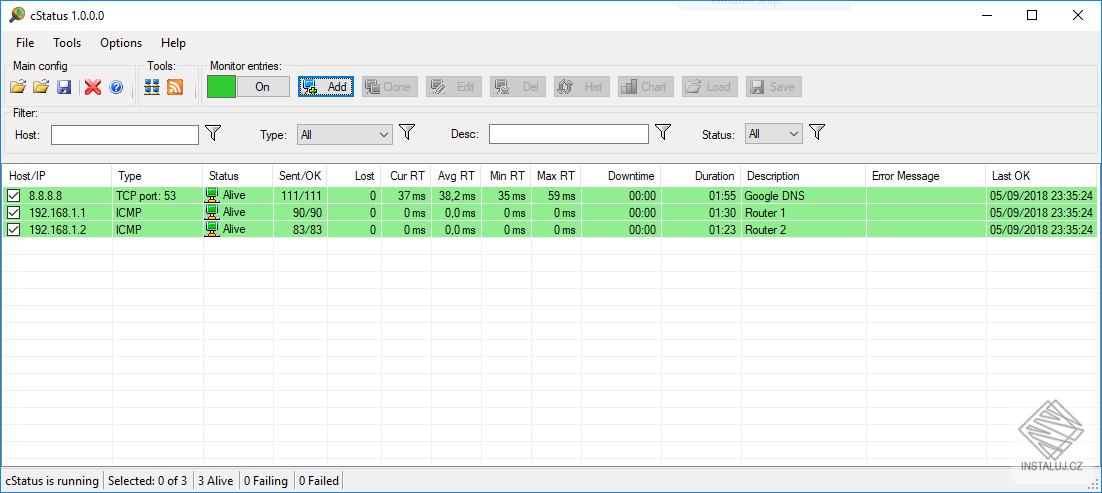1102x493 pixels.
Task: Click the Hist button
Action: click(x=582, y=87)
